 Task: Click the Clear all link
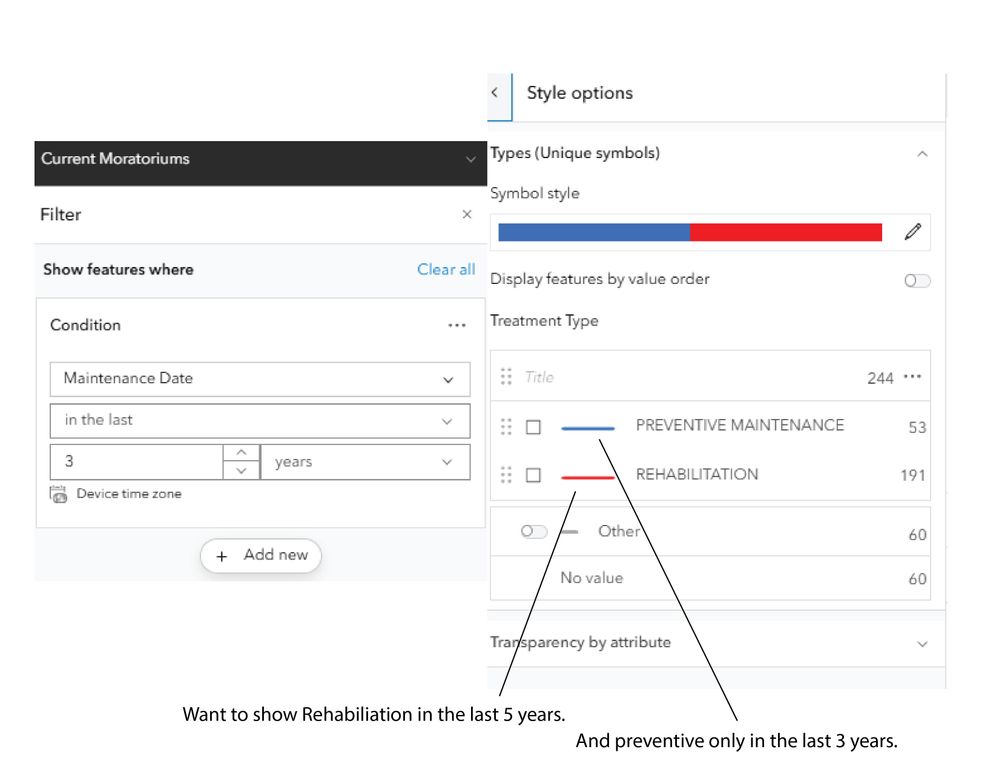(446, 270)
